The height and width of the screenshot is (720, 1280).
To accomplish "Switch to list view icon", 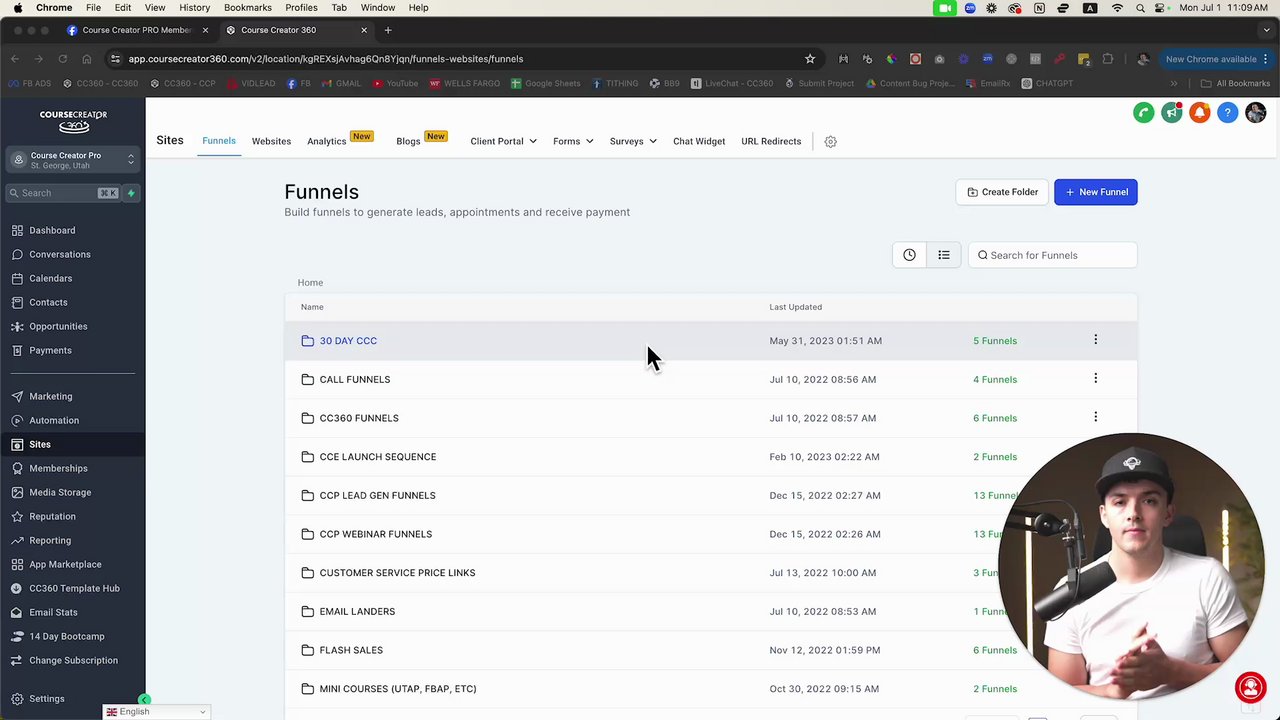I will [x=943, y=255].
